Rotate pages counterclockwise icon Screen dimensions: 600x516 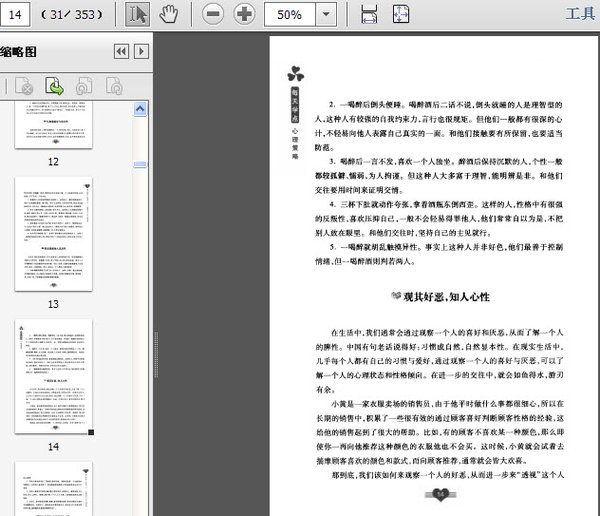pyautogui.click(x=84, y=86)
